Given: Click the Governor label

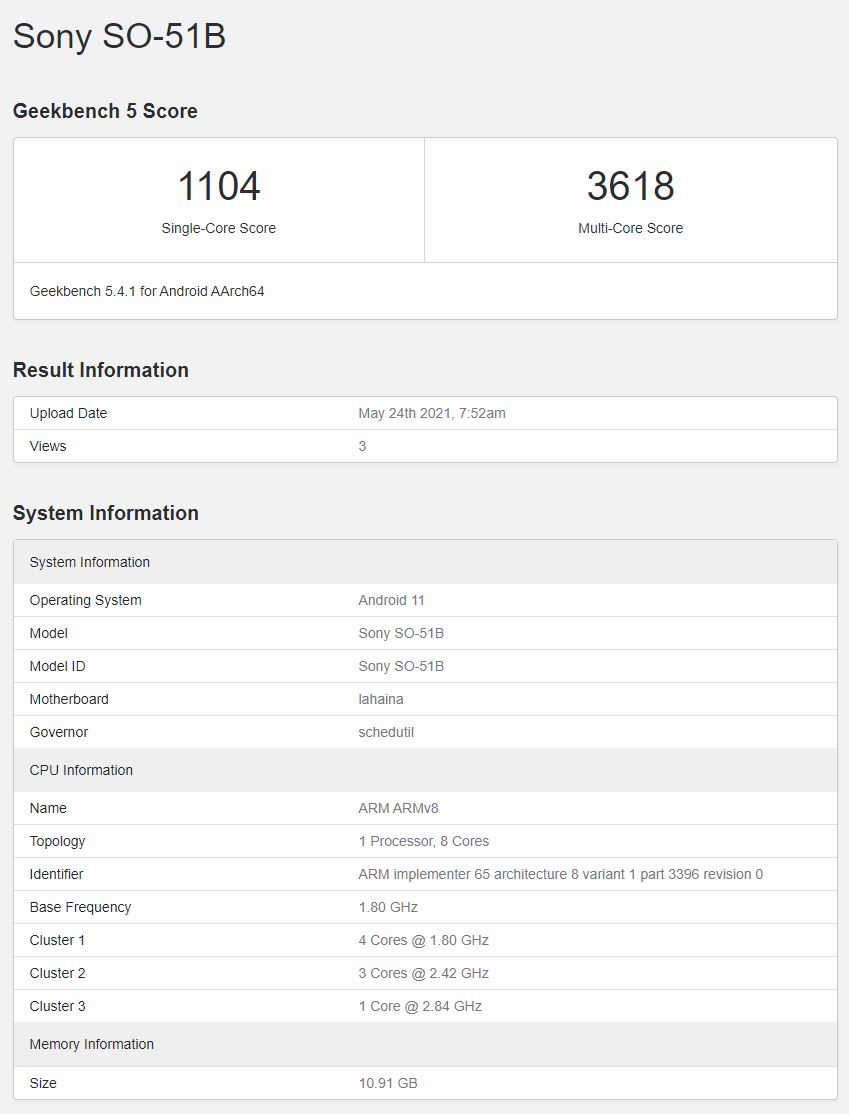Looking at the screenshot, I should [59, 732].
